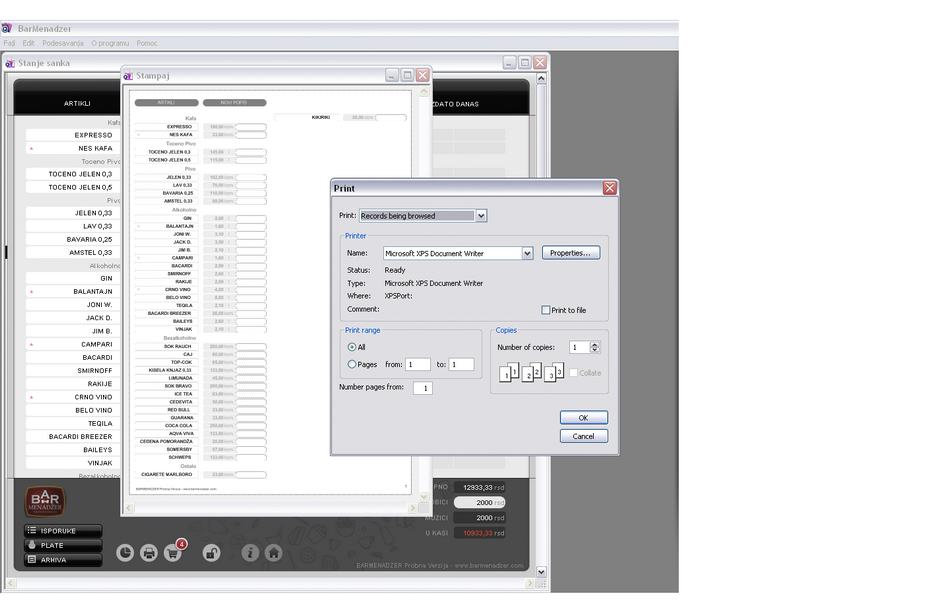
Task: Click the pie chart report icon
Action: tap(125, 552)
